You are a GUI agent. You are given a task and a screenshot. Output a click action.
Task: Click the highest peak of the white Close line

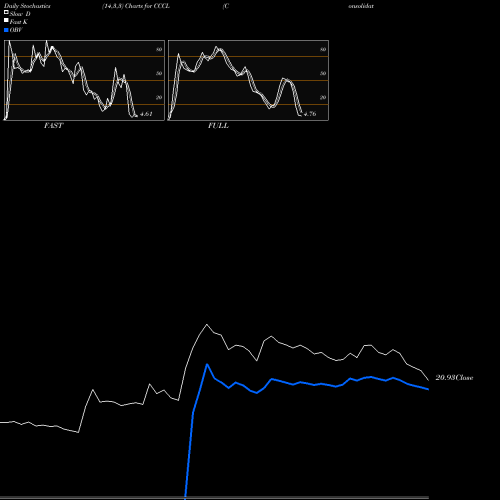point(206,324)
